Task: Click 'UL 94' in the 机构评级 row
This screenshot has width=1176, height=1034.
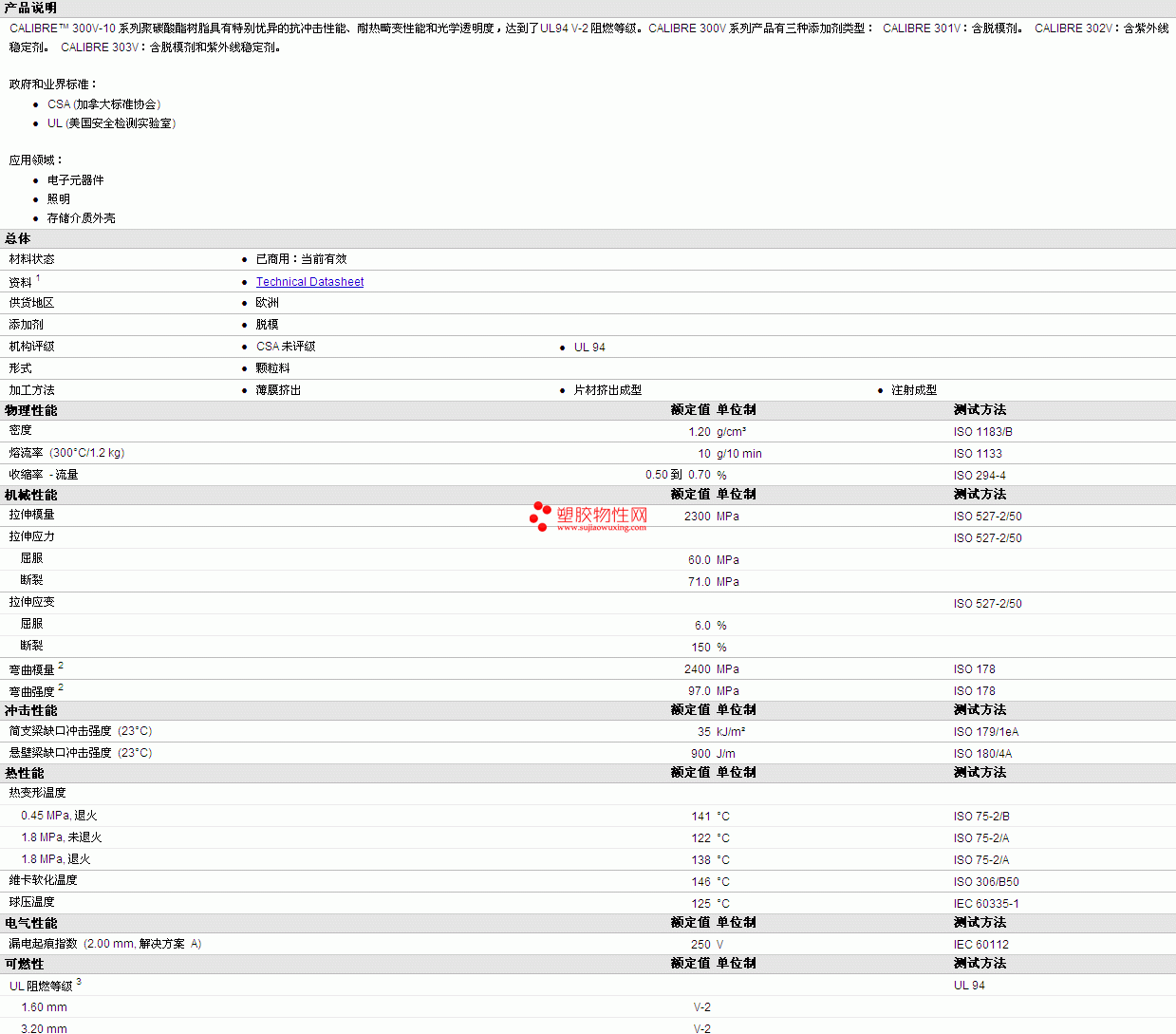Action: pos(589,348)
